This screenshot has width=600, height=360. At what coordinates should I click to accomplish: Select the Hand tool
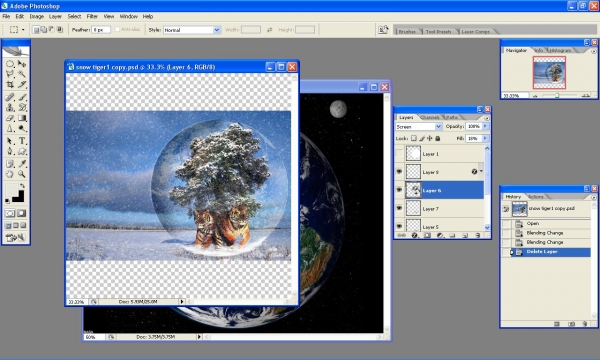[10, 174]
